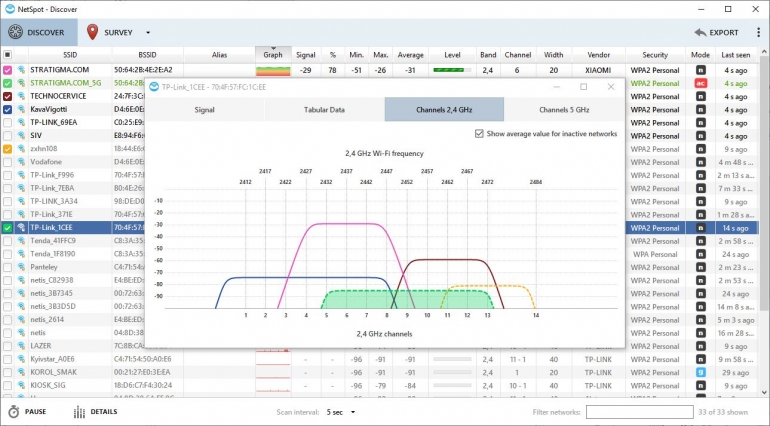Click the n mode badge for TP-Link_1CEE row
The image size is (770, 426).
[x=701, y=228]
